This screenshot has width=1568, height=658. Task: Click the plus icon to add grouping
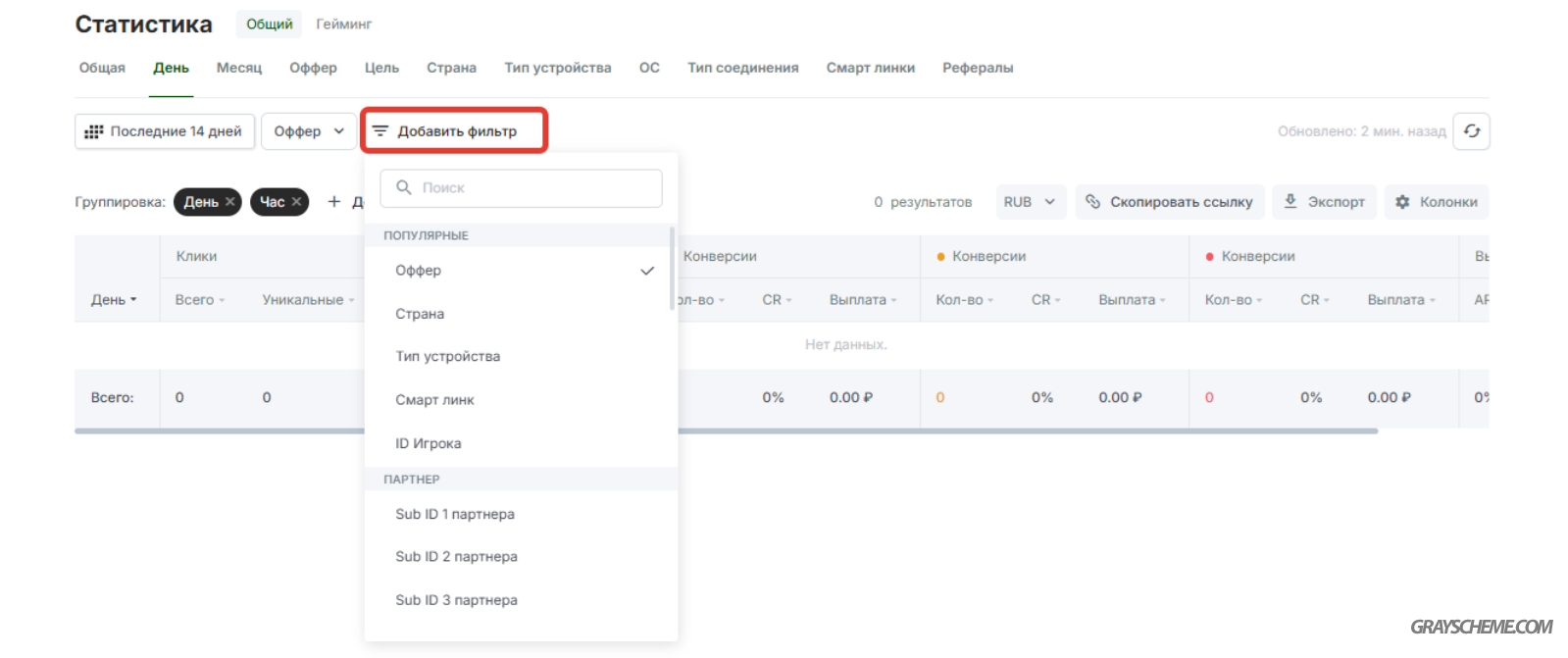click(x=334, y=202)
